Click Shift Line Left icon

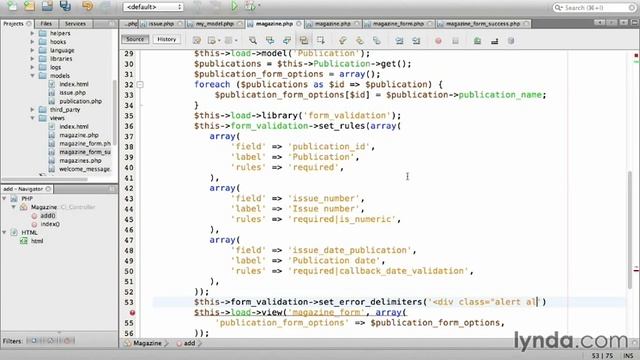399,40
